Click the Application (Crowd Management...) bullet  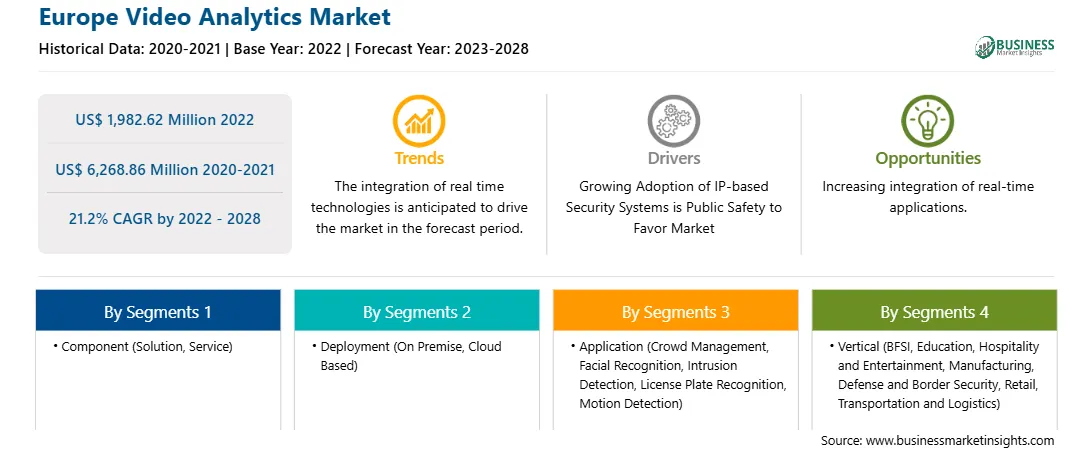[x=678, y=375]
